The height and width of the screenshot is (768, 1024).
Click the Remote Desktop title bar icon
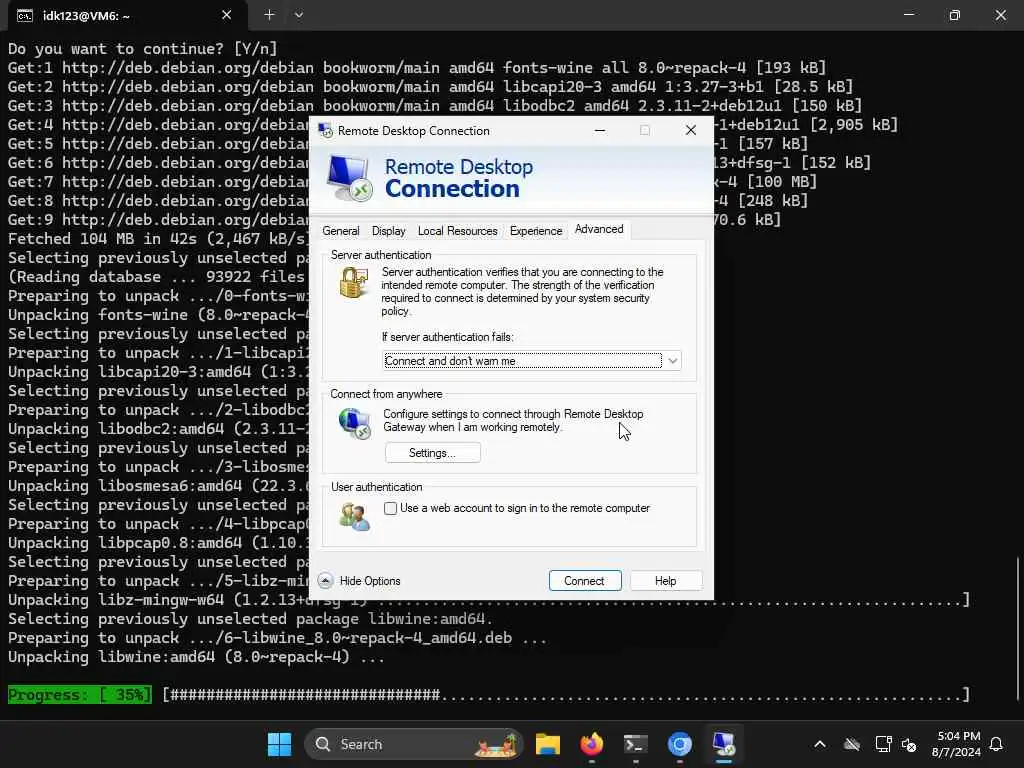[x=325, y=131]
